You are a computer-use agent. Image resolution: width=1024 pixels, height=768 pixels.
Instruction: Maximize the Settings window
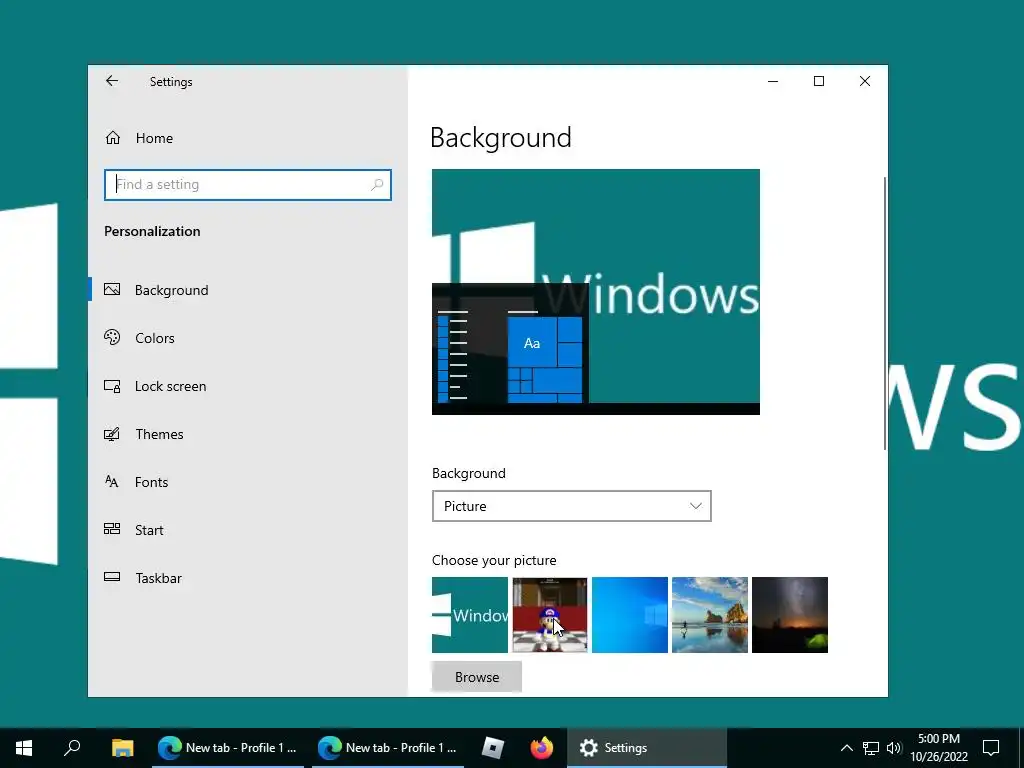click(819, 81)
